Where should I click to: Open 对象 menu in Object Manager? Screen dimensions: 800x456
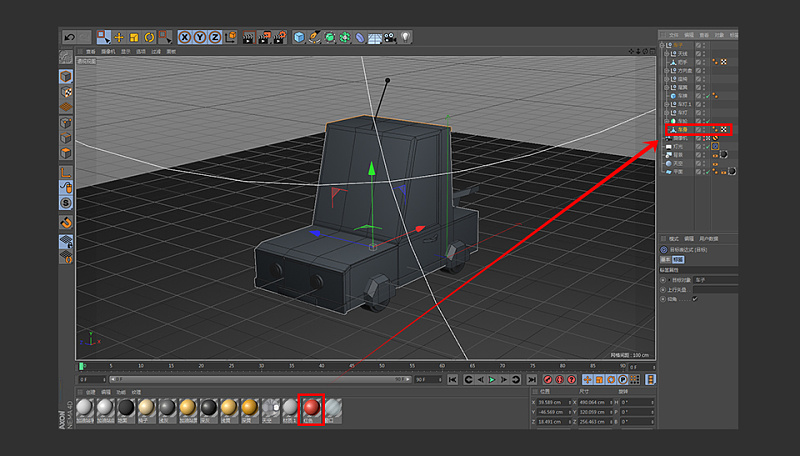click(x=719, y=35)
